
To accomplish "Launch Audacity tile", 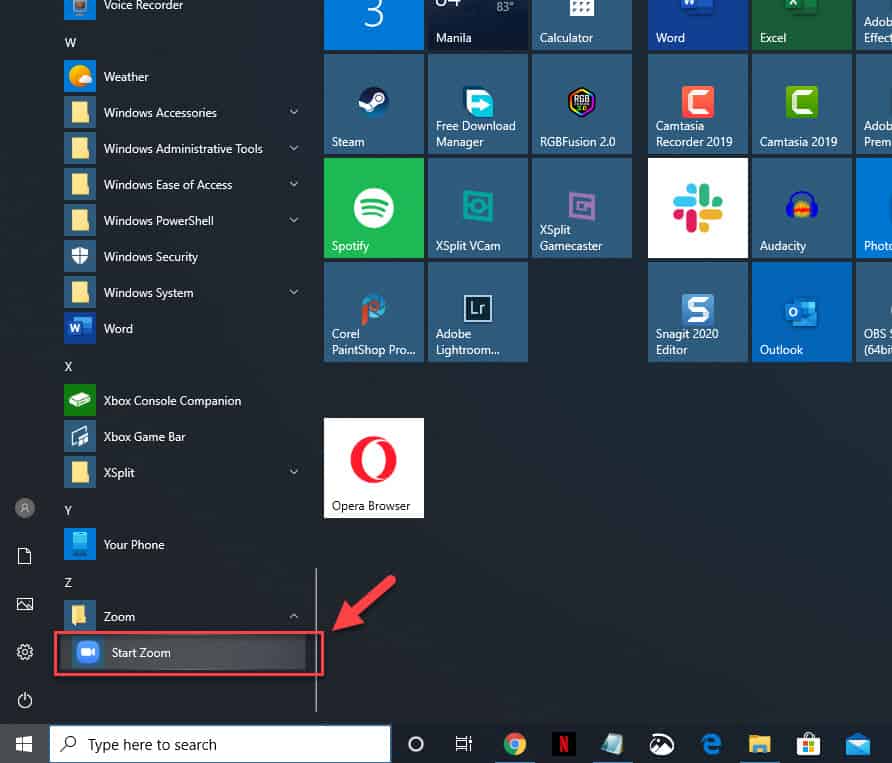I will pyautogui.click(x=802, y=208).
